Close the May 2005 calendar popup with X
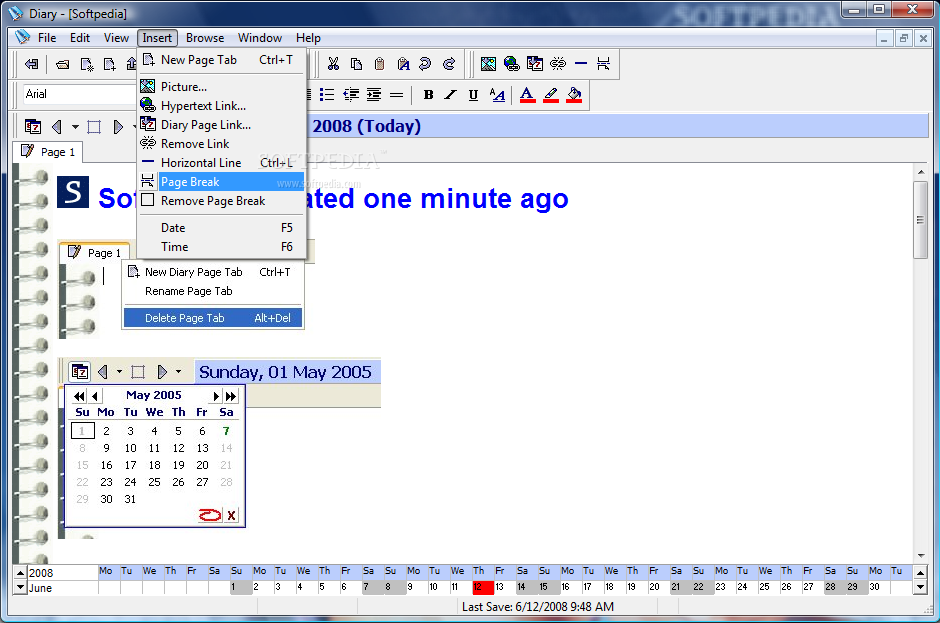 point(231,514)
